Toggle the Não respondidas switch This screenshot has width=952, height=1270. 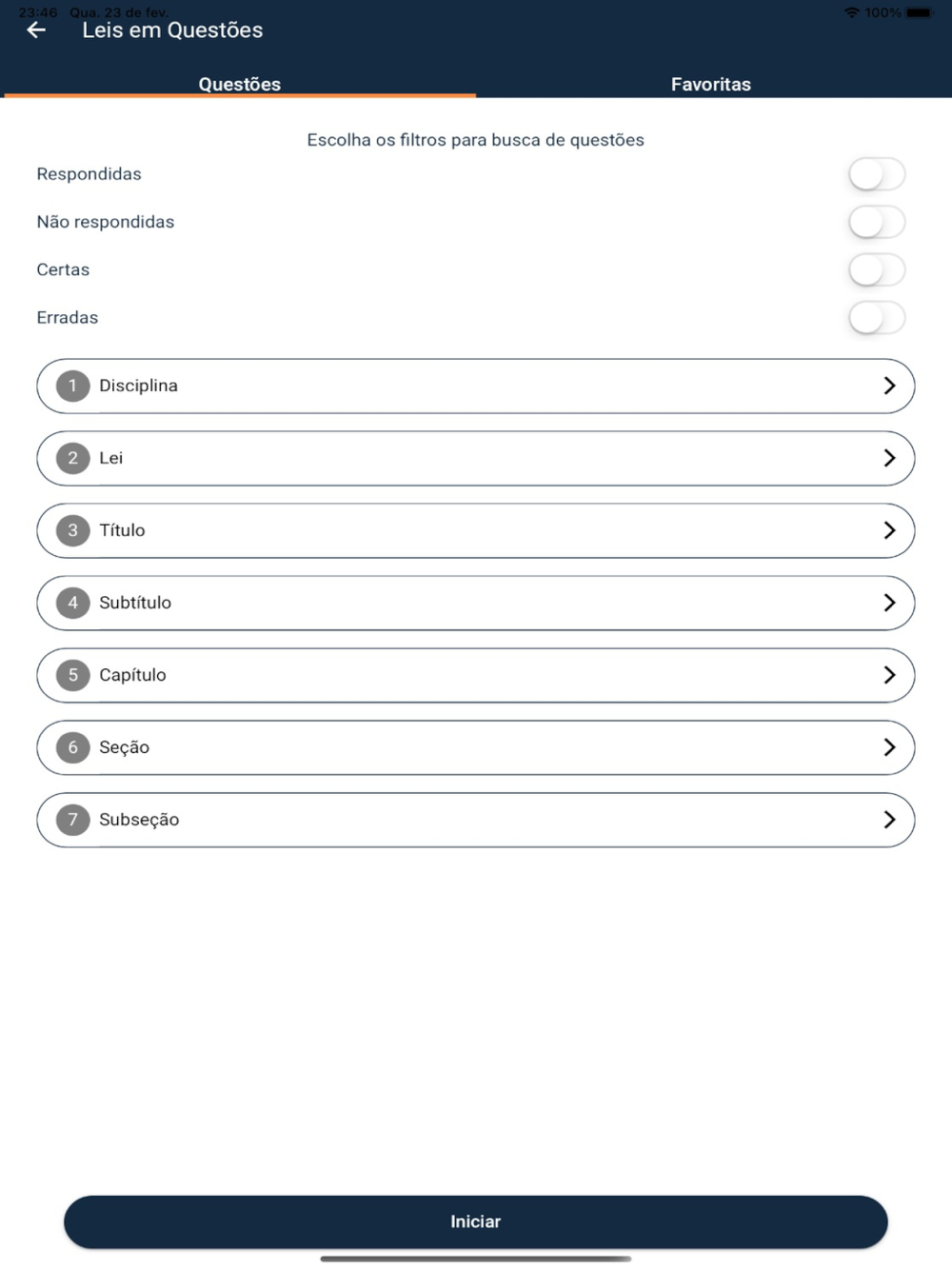(876, 222)
